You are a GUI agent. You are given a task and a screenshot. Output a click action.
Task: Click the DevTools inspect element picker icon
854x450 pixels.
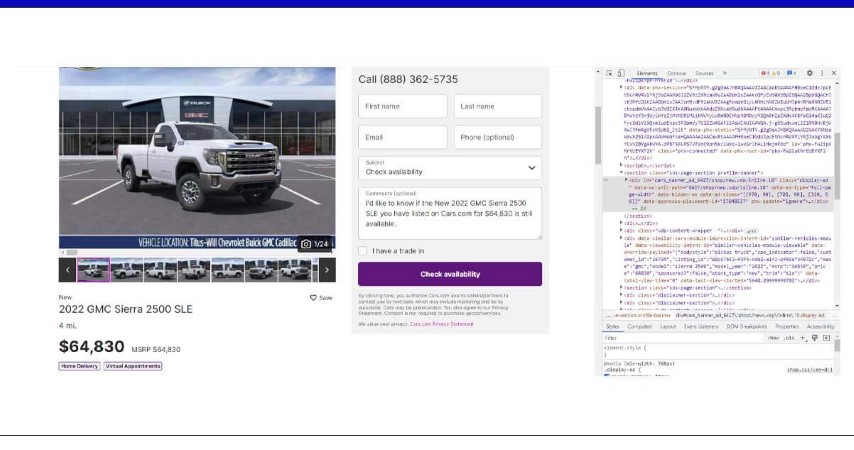tap(609, 73)
